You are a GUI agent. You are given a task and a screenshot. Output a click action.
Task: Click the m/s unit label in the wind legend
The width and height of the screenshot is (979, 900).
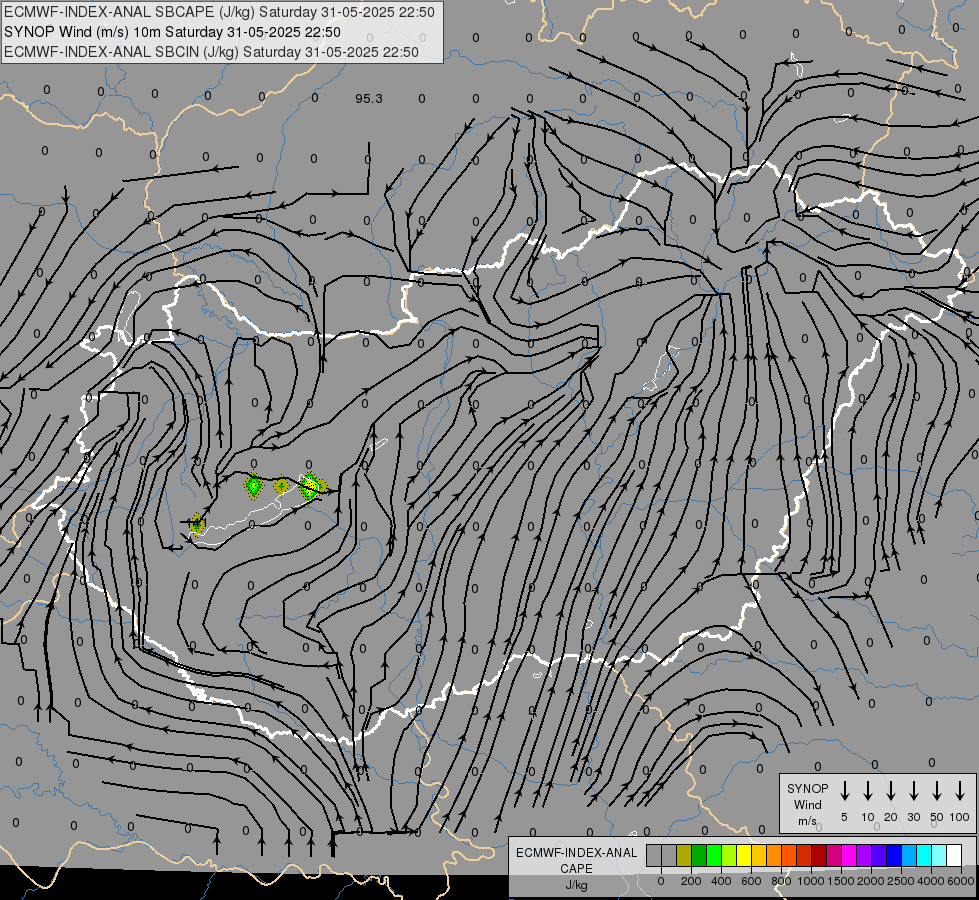coord(807,821)
